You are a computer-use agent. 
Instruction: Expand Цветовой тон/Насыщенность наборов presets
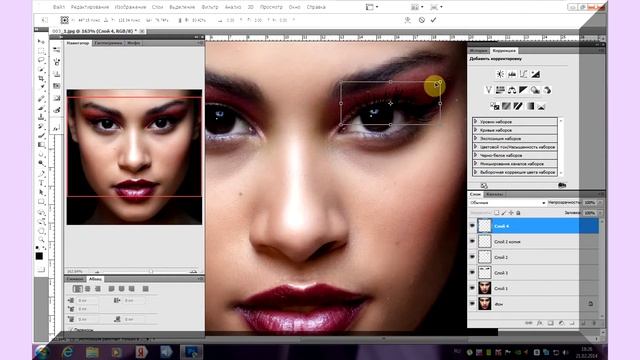point(476,147)
